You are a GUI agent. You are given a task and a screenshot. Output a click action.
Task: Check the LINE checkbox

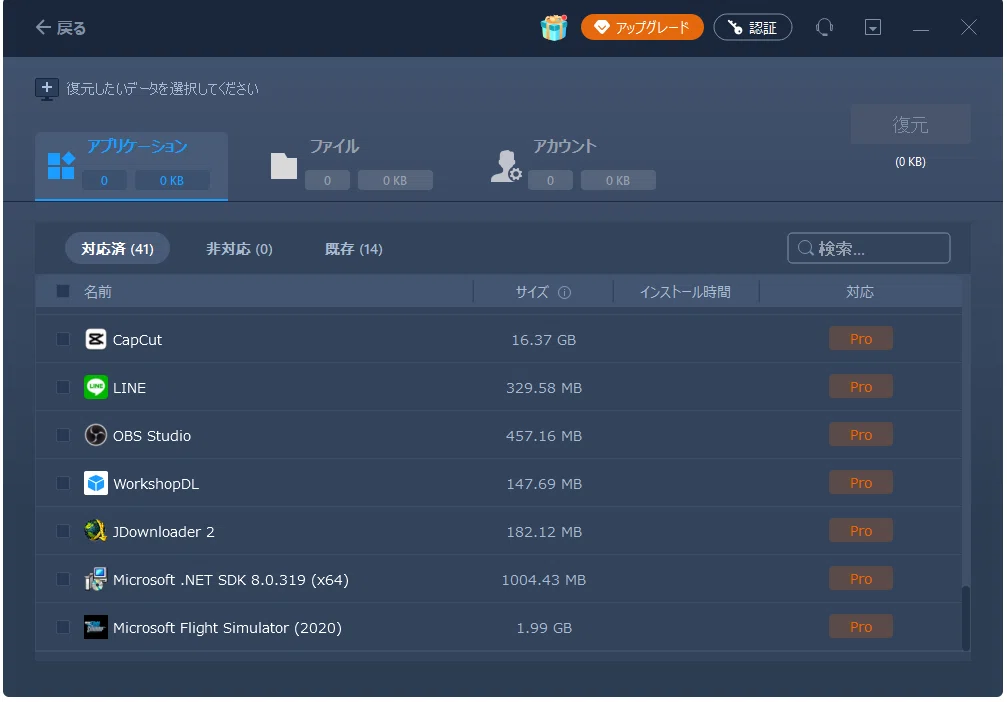(x=62, y=387)
